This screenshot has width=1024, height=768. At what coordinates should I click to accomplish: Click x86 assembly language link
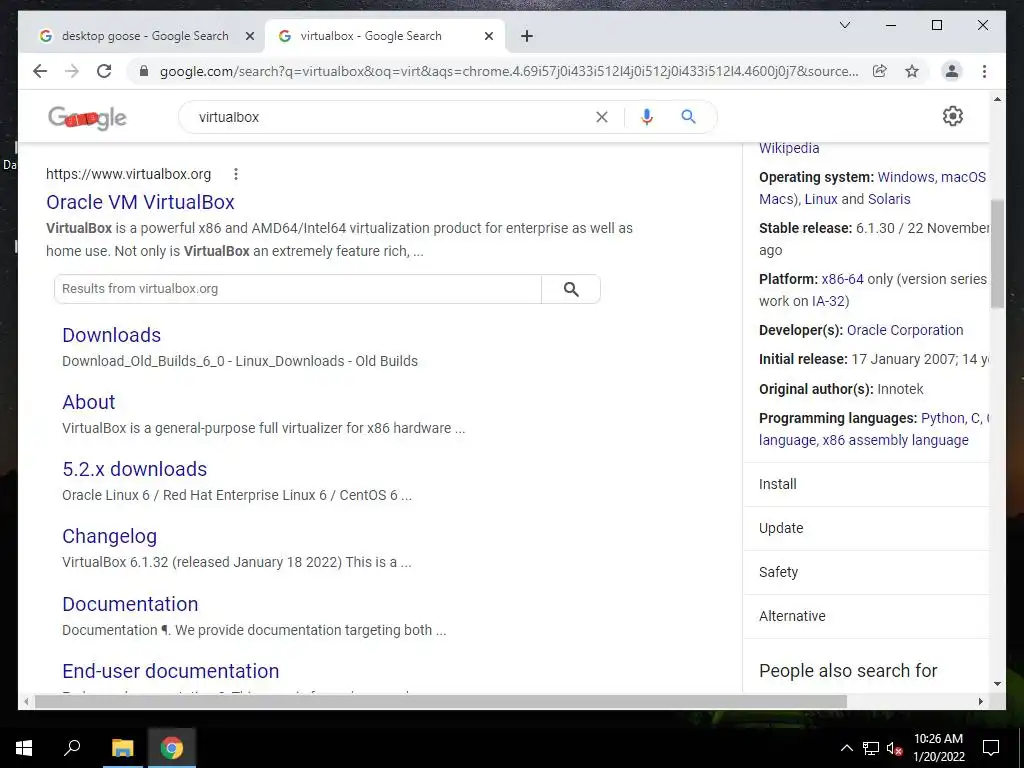pyautogui.click(x=895, y=440)
